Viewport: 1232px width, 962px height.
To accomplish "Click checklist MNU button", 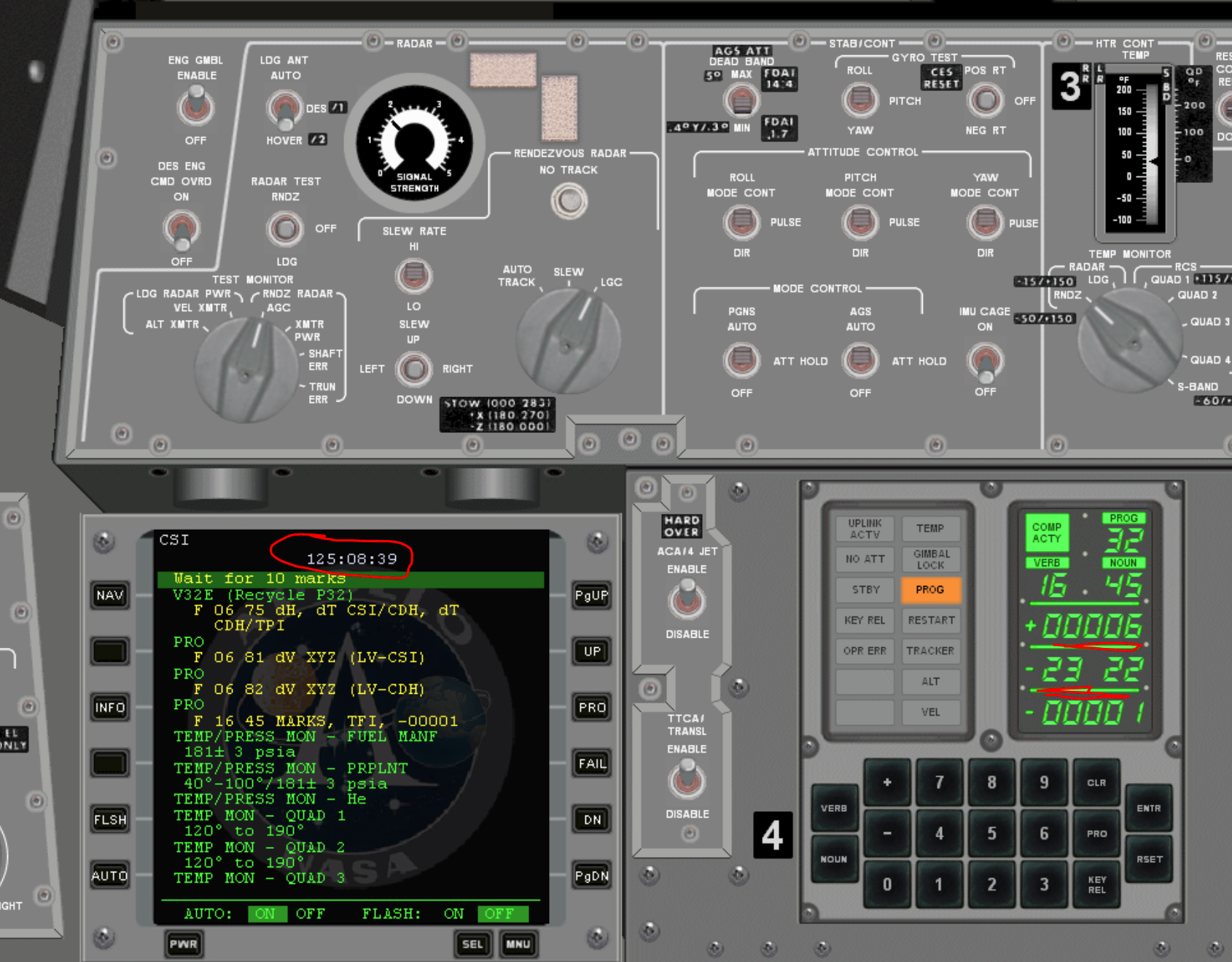I will click(518, 945).
